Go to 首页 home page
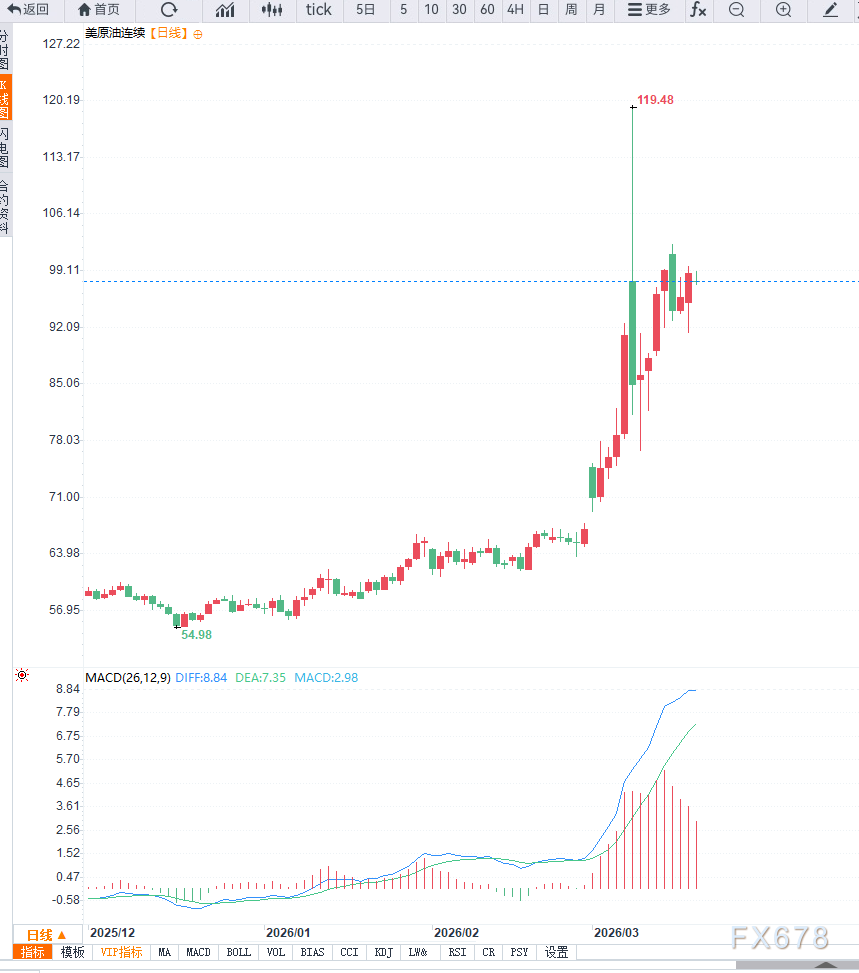The height and width of the screenshot is (973, 859). click(x=99, y=10)
